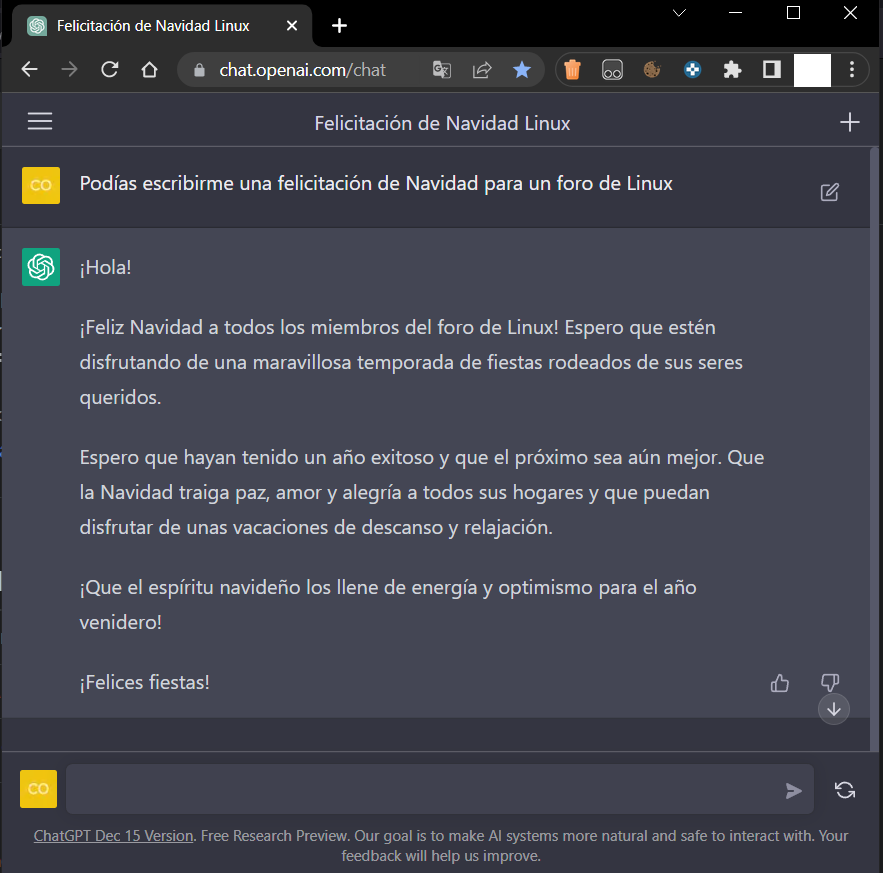Translate this page with Google Translate icon
The image size is (883, 873).
(x=442, y=70)
